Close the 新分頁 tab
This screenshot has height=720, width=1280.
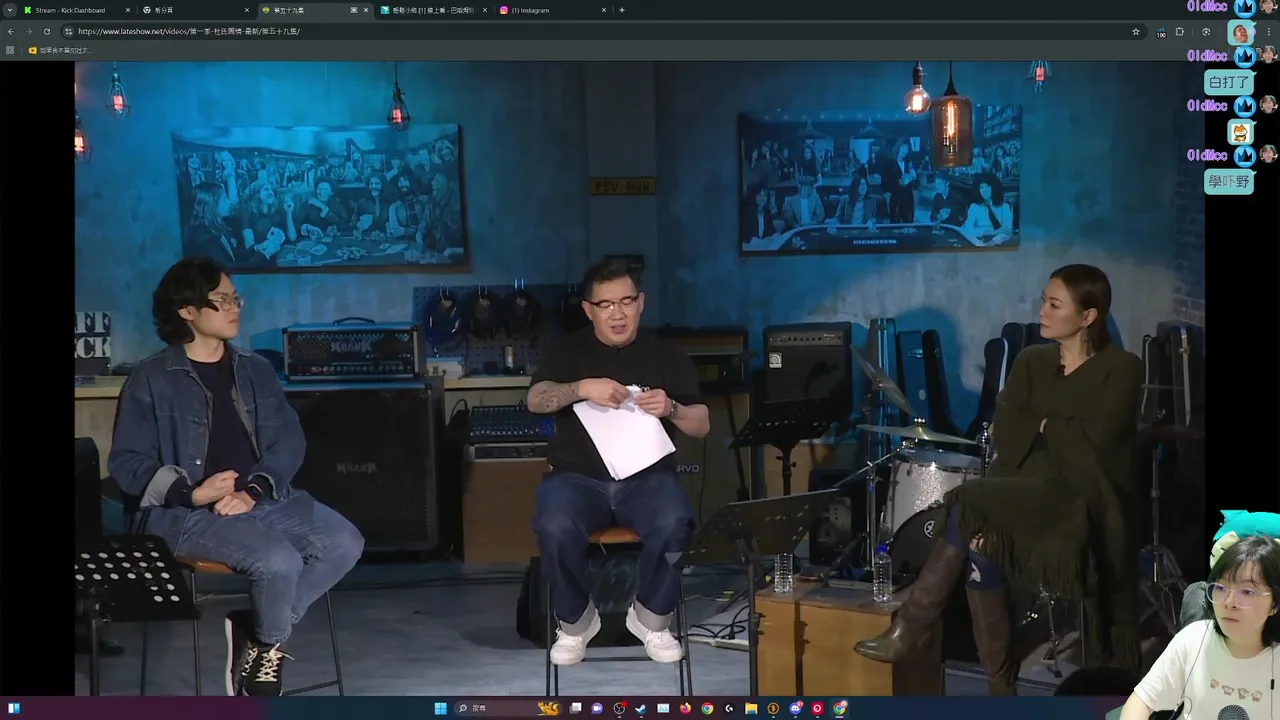pos(247,10)
